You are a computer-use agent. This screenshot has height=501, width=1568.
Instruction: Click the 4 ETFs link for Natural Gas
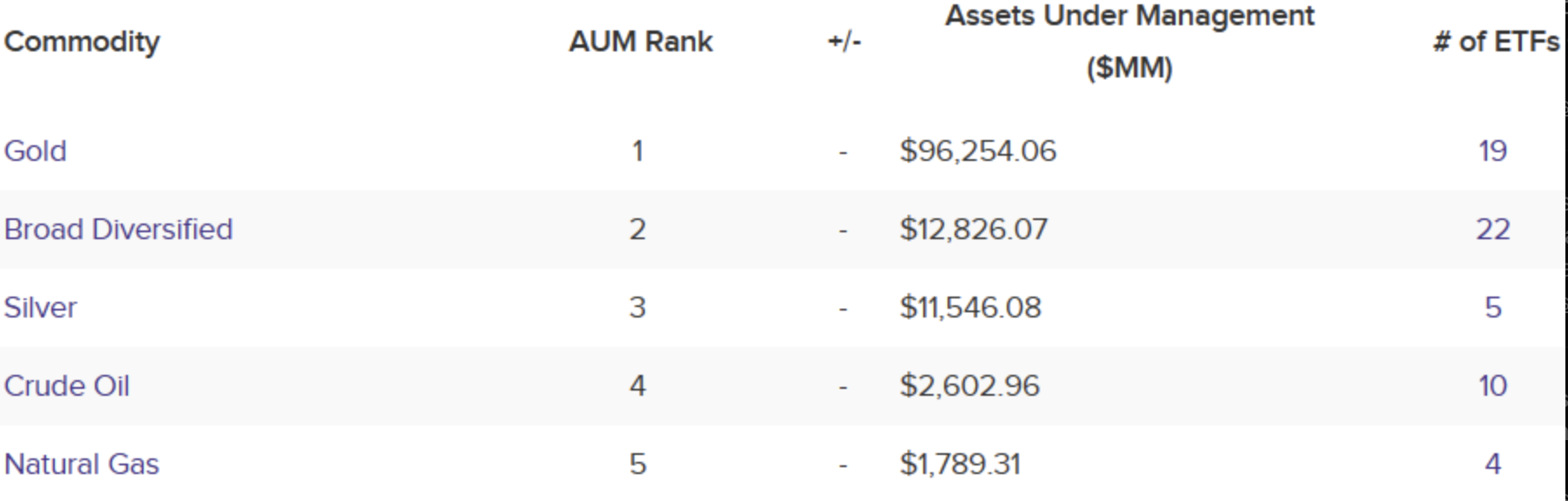1492,464
